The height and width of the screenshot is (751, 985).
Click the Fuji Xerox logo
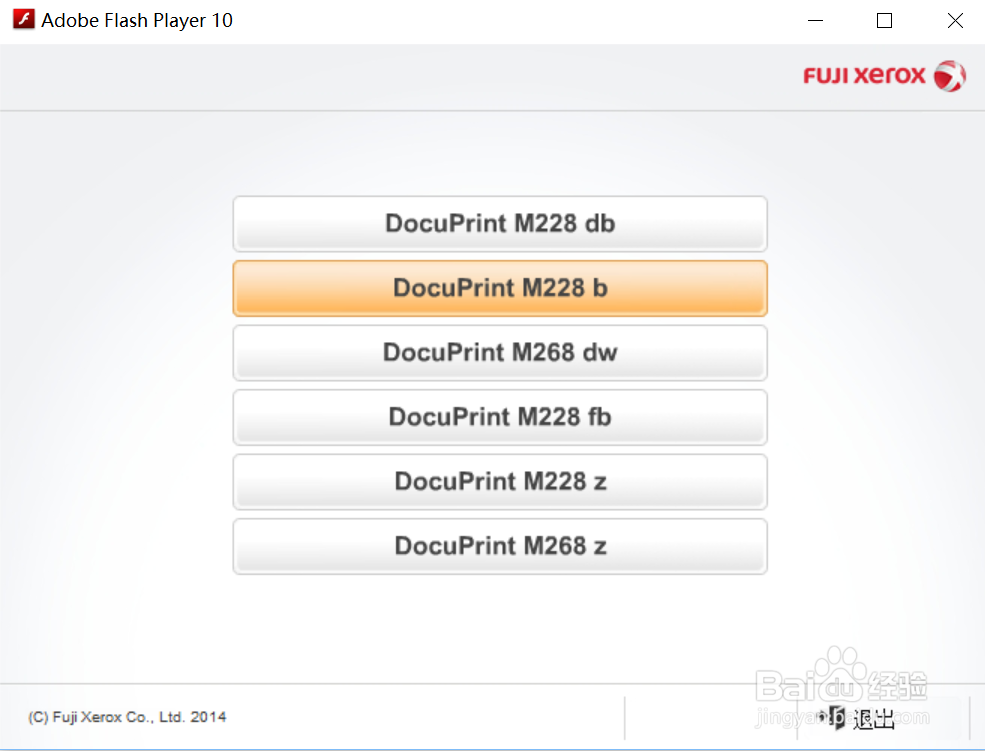pos(884,76)
